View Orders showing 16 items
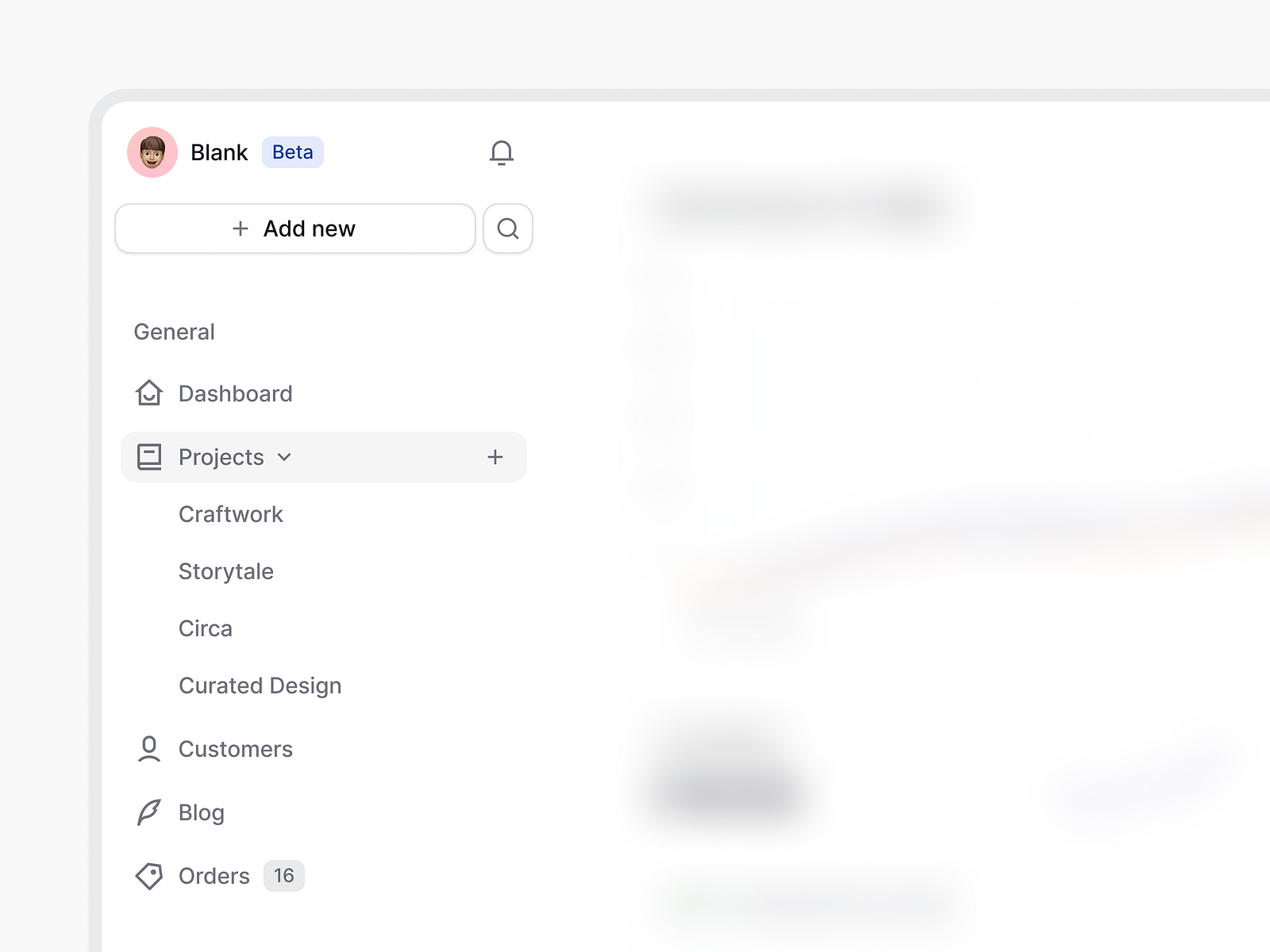The height and width of the screenshot is (952, 1270). point(214,876)
